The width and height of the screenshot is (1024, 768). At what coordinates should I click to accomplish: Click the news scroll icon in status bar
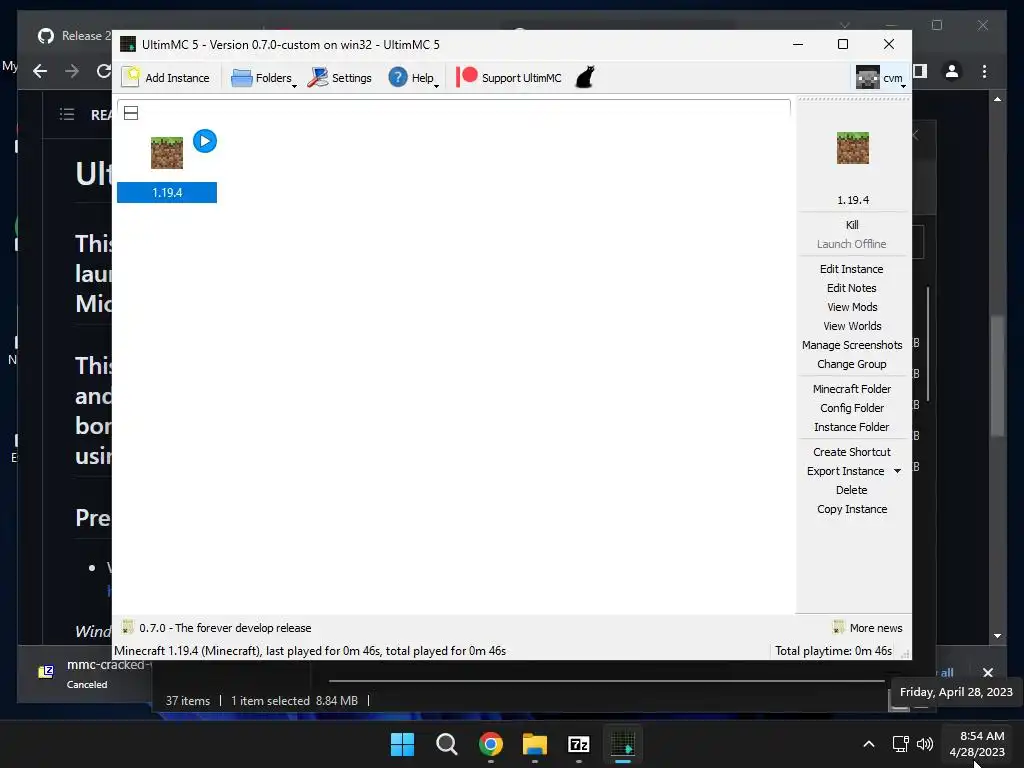(x=128, y=627)
